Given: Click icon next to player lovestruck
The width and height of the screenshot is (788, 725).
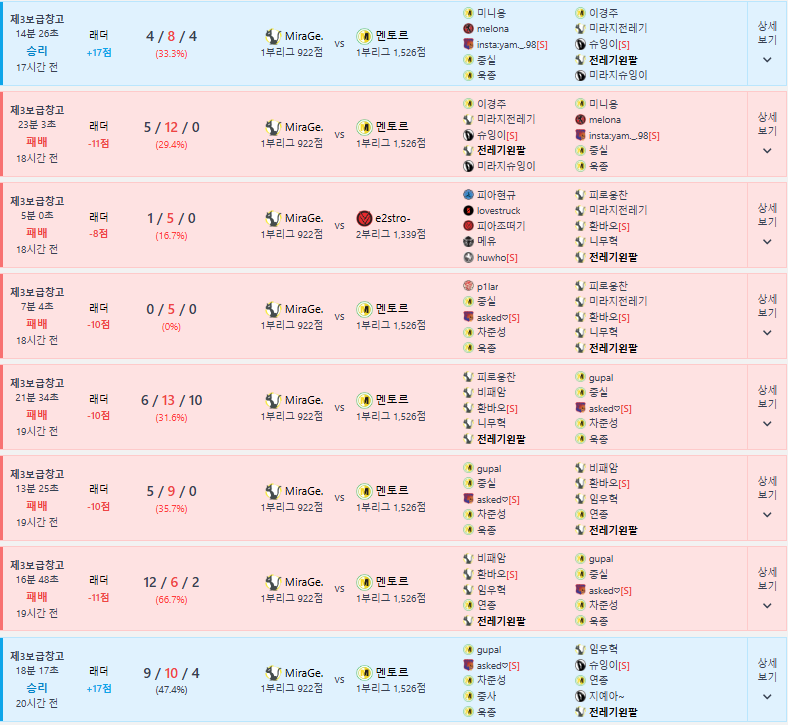Looking at the screenshot, I should [468, 210].
